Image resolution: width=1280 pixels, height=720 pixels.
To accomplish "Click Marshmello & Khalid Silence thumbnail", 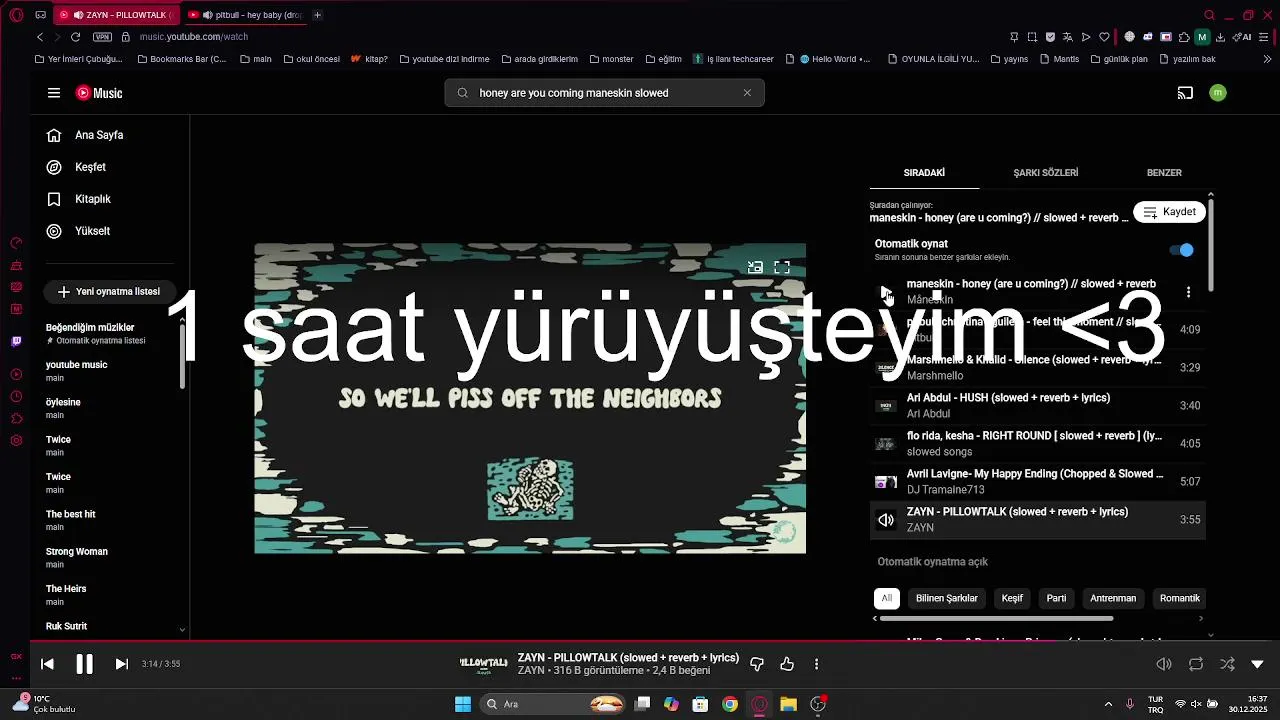I will tap(886, 368).
